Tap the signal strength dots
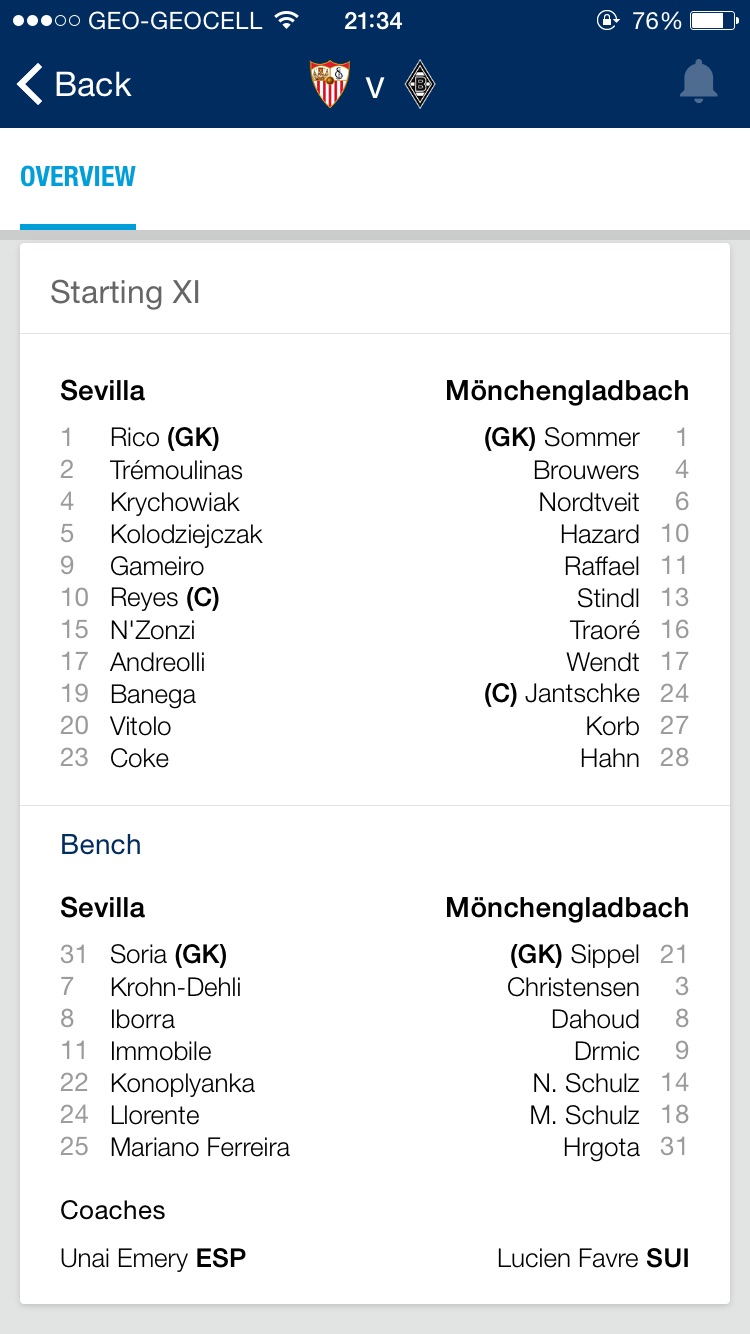750x1334 pixels. point(47,21)
